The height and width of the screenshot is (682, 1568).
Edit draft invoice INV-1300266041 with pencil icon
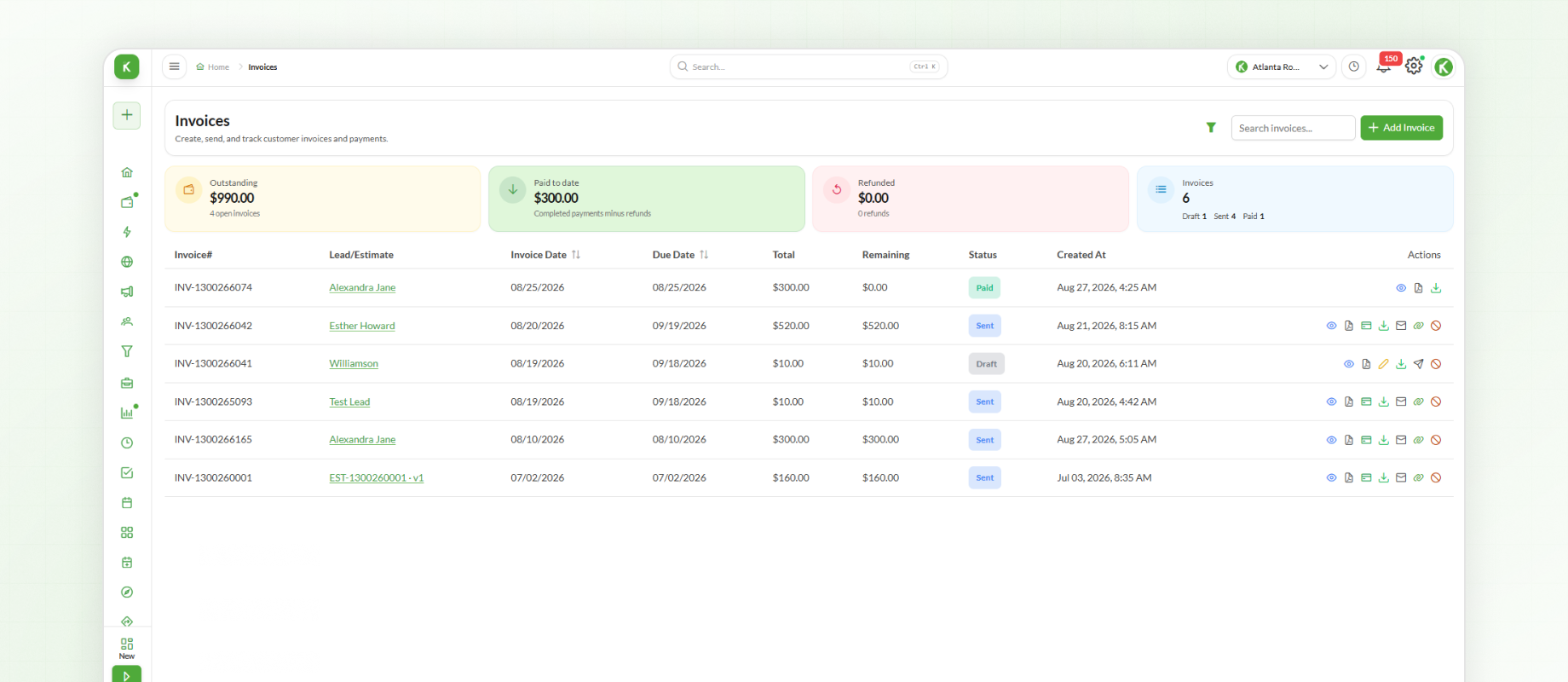click(x=1384, y=364)
